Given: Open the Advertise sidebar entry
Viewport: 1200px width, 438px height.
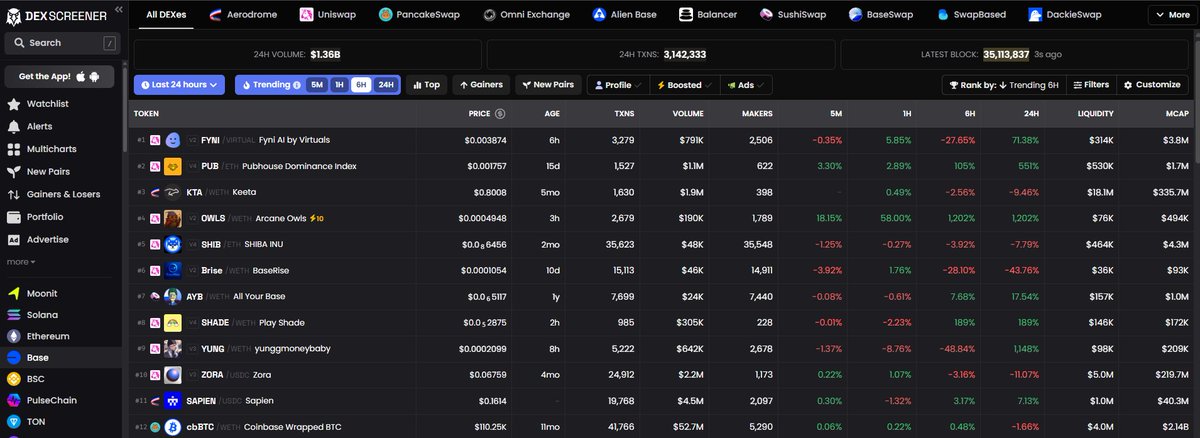Looking at the screenshot, I should coord(47,240).
